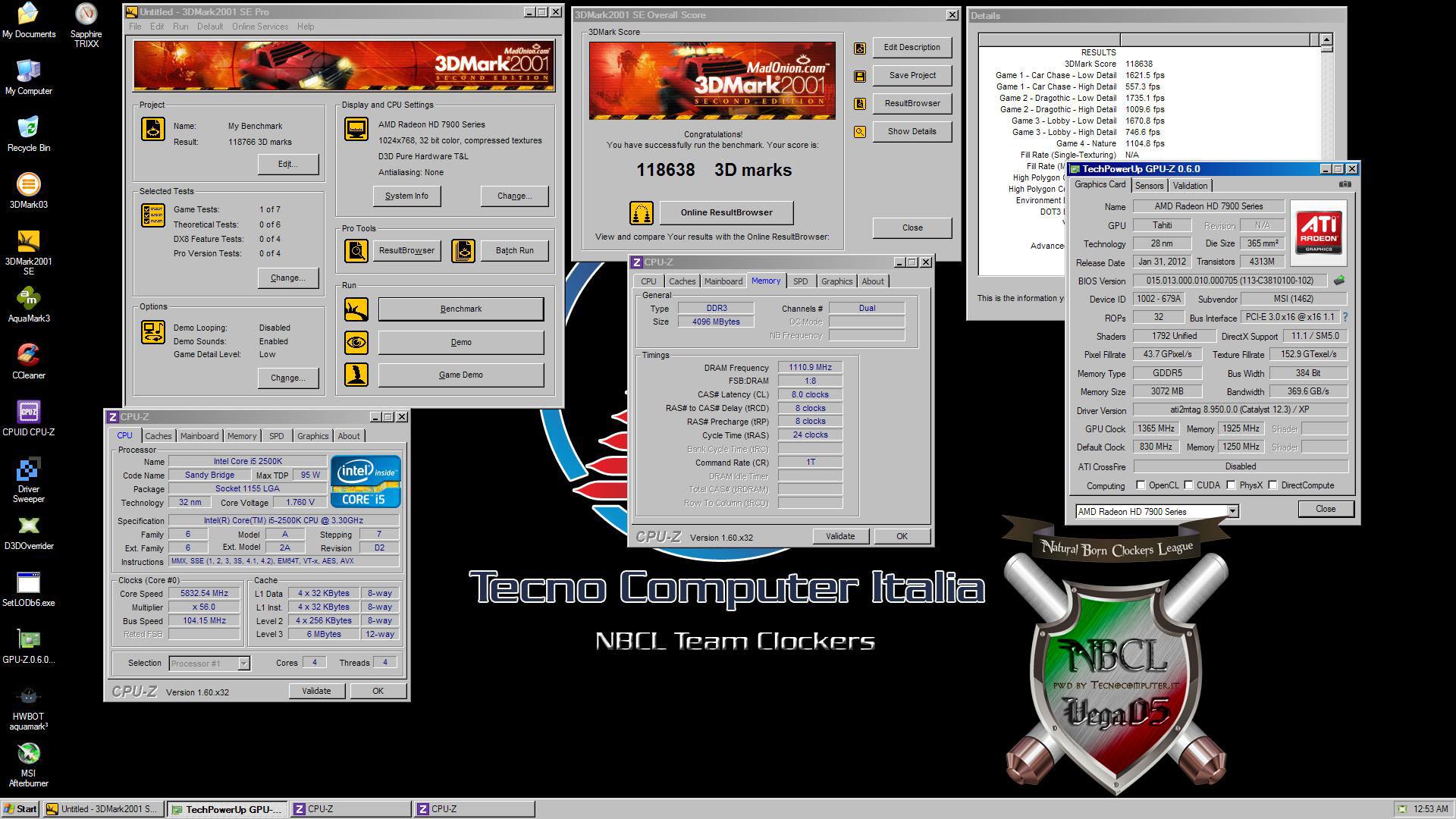Image resolution: width=1456 pixels, height=819 pixels.
Task: Toggle the PhysX checkbox in GPU-Z
Action: pos(1231,485)
